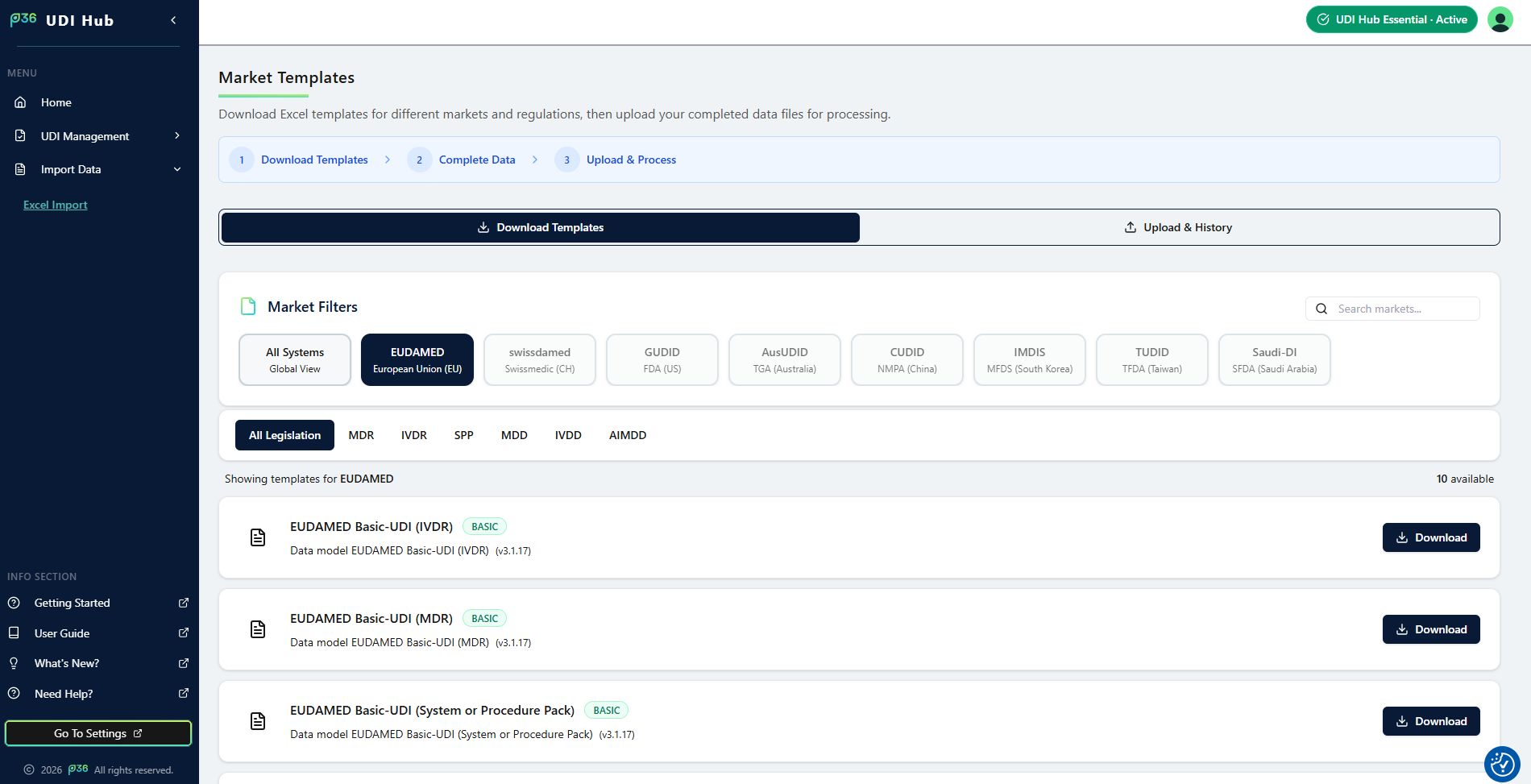Screen dimensions: 1531x784
Task: Filter by MDD legislation
Action: (x=514, y=435)
